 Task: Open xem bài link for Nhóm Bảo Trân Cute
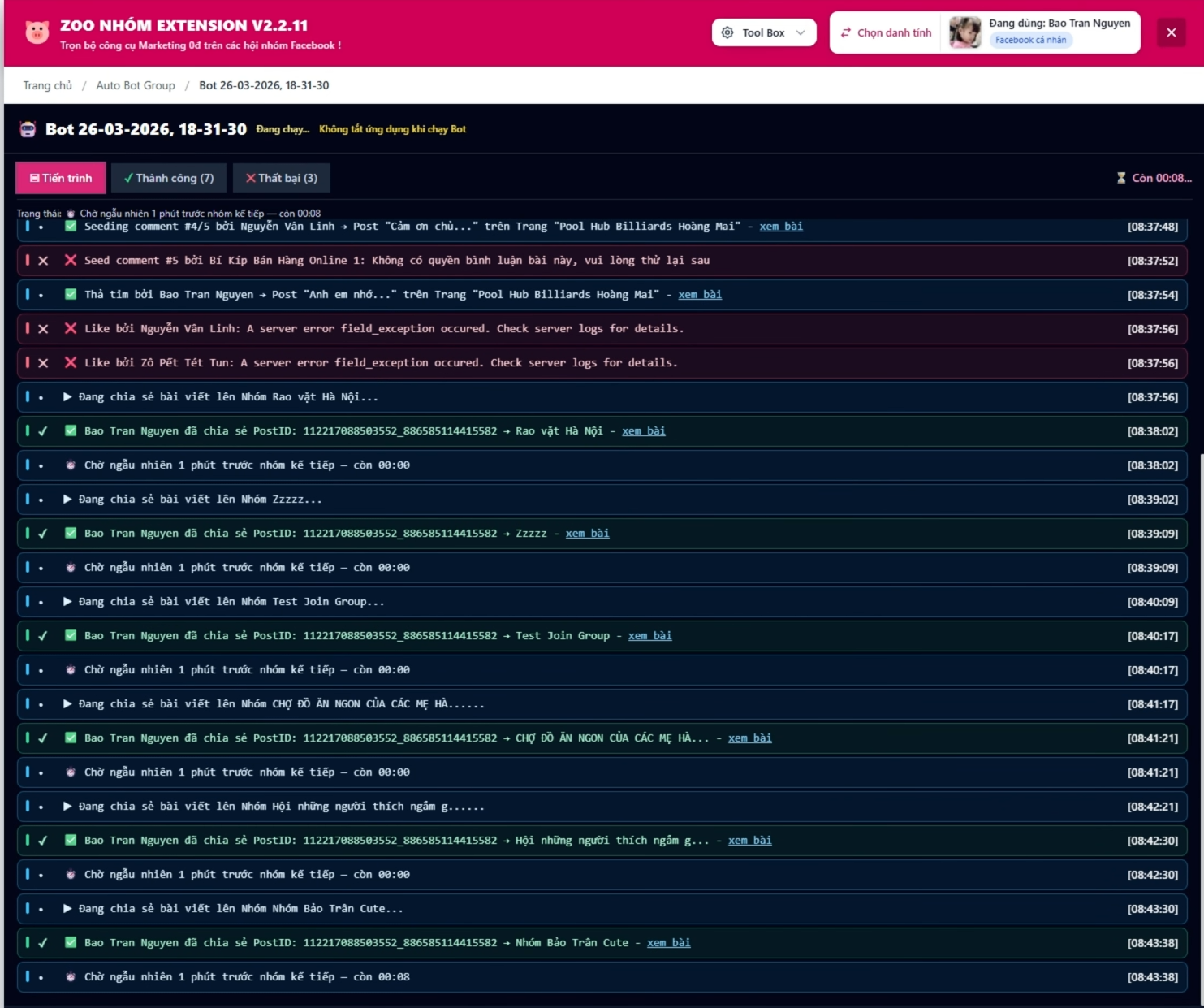[668, 943]
